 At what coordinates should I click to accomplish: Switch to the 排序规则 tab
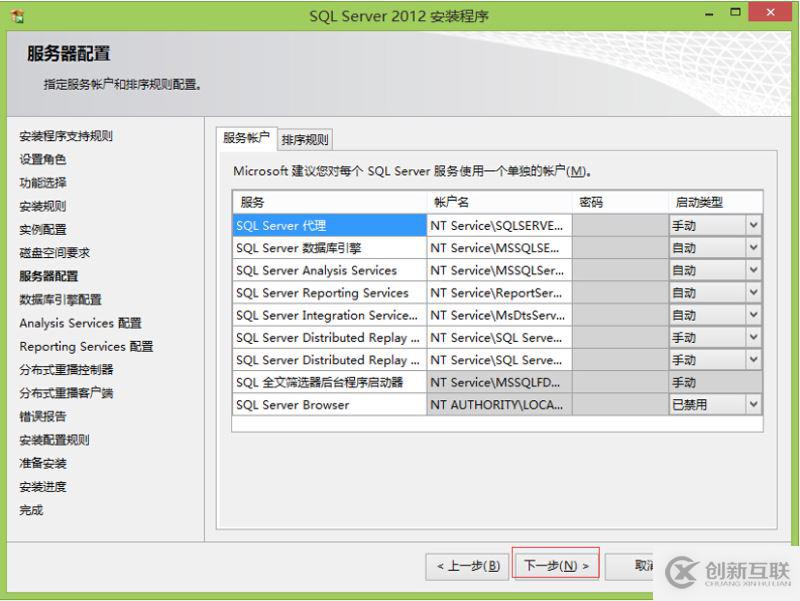pyautogui.click(x=305, y=139)
